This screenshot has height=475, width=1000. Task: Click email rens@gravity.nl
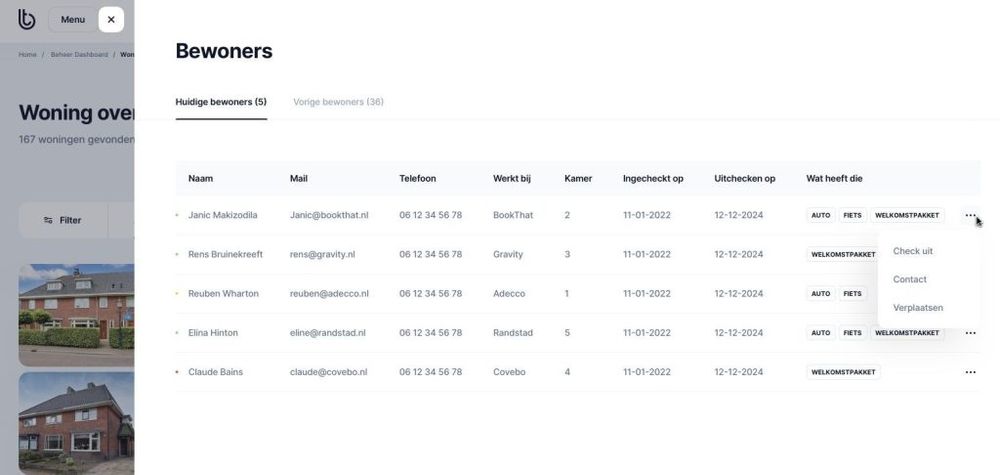click(322, 254)
